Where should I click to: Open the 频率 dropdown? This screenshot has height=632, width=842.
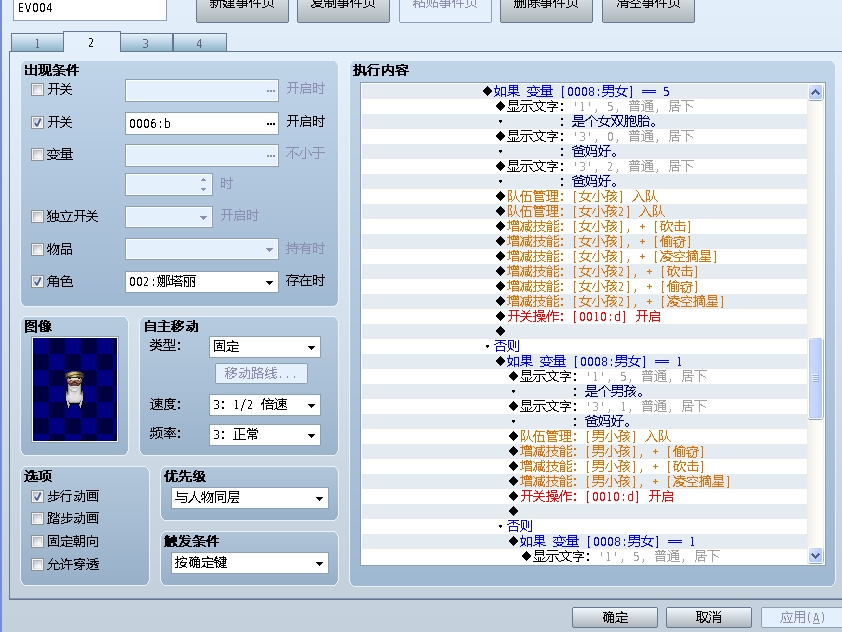point(265,435)
